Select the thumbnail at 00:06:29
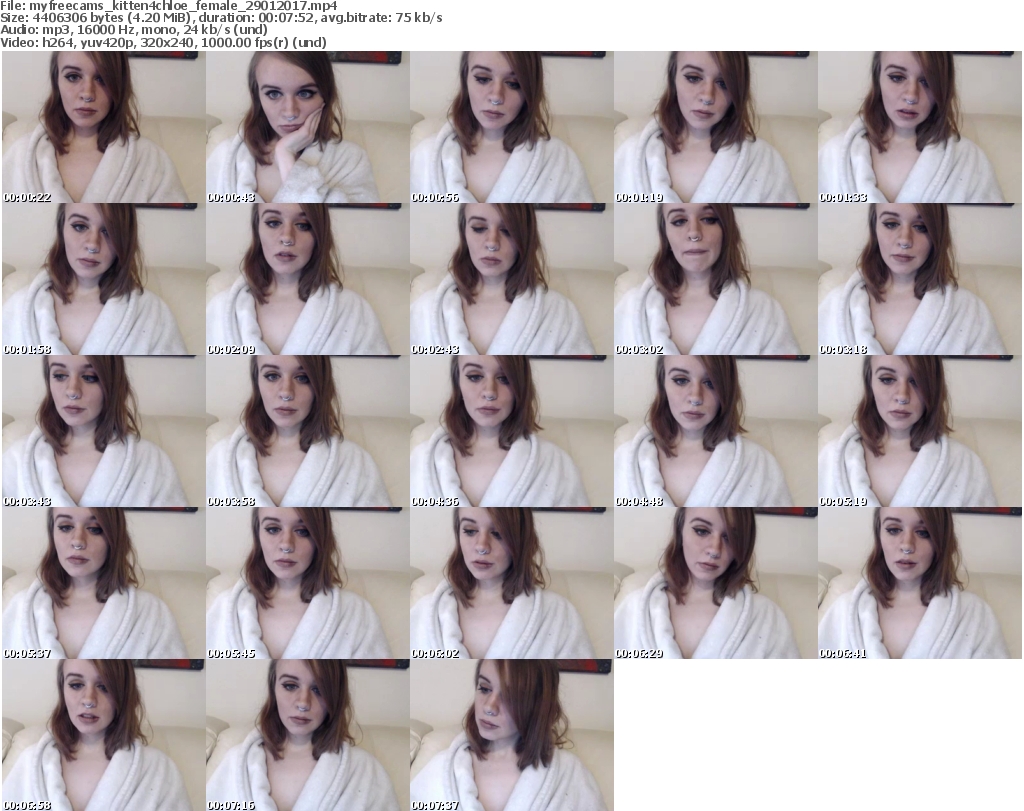Image resolution: width=1024 pixels, height=811 pixels. pyautogui.click(x=715, y=583)
